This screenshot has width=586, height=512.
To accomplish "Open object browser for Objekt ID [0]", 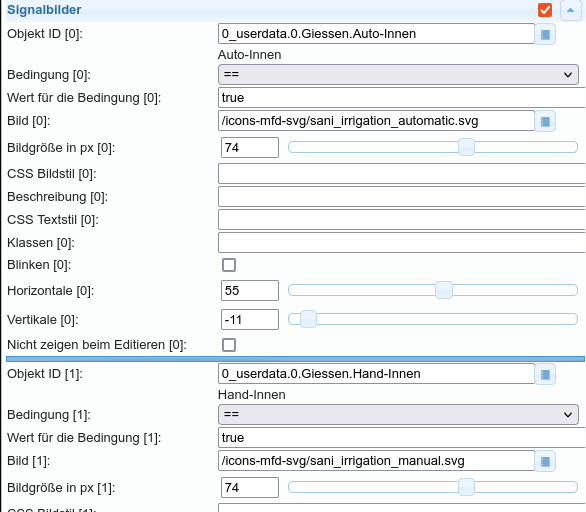I will (x=545, y=34).
